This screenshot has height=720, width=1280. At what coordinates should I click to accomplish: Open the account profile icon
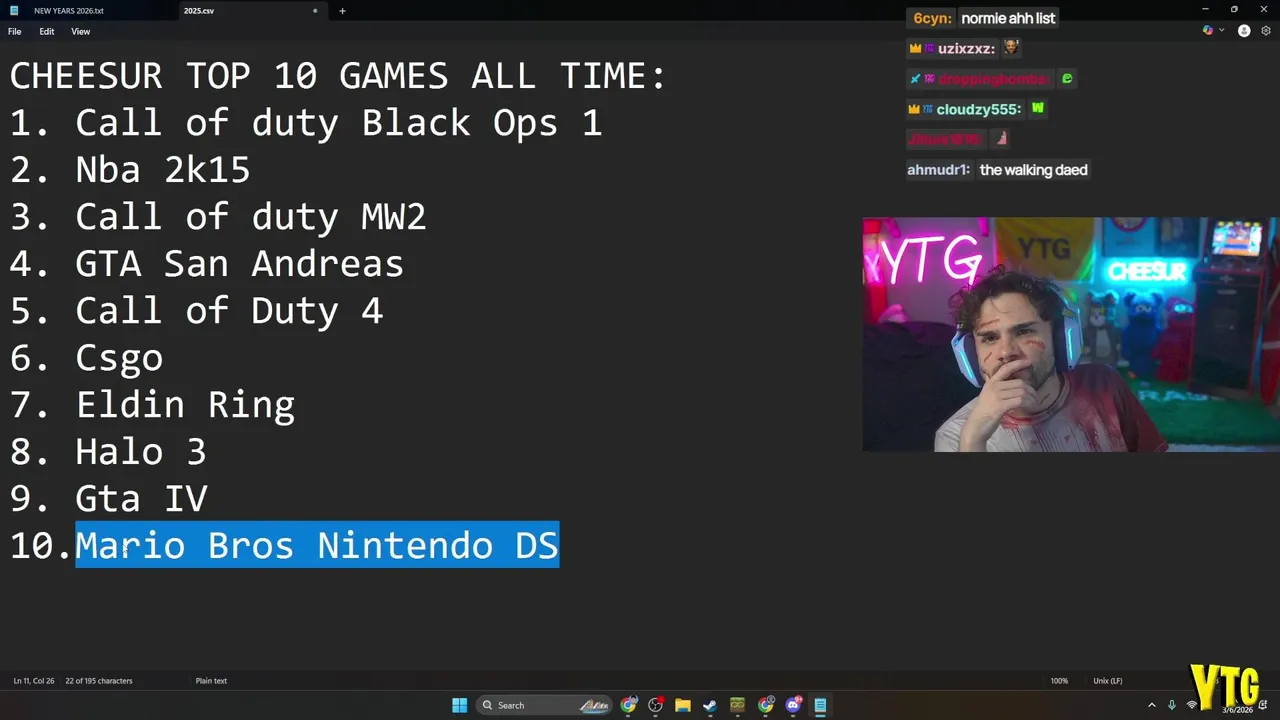tap(1244, 31)
